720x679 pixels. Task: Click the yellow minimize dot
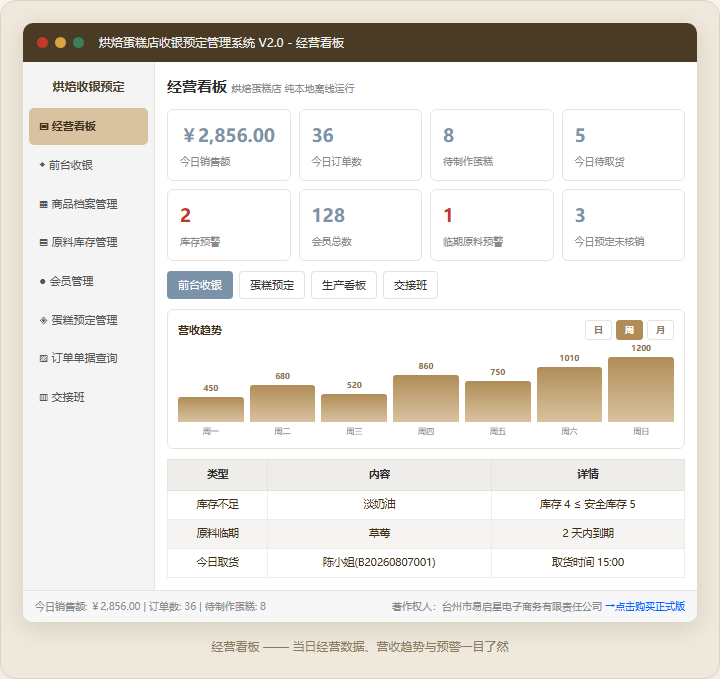(61, 43)
